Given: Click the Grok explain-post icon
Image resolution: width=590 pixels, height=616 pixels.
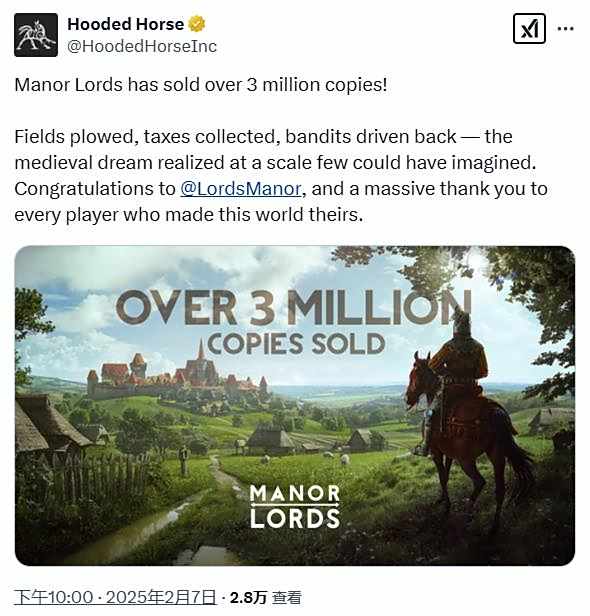Looking at the screenshot, I should point(529,28).
